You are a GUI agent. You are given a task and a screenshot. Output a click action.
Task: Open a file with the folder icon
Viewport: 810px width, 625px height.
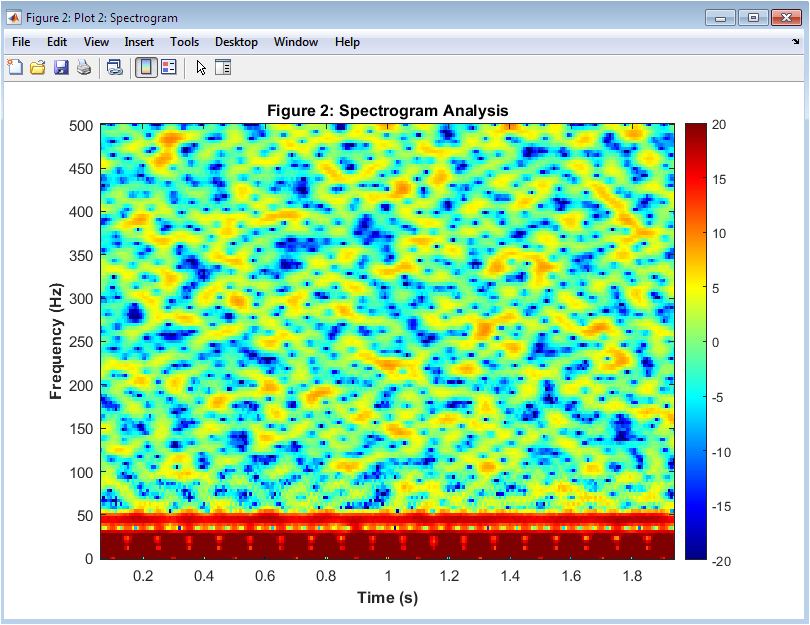38,67
